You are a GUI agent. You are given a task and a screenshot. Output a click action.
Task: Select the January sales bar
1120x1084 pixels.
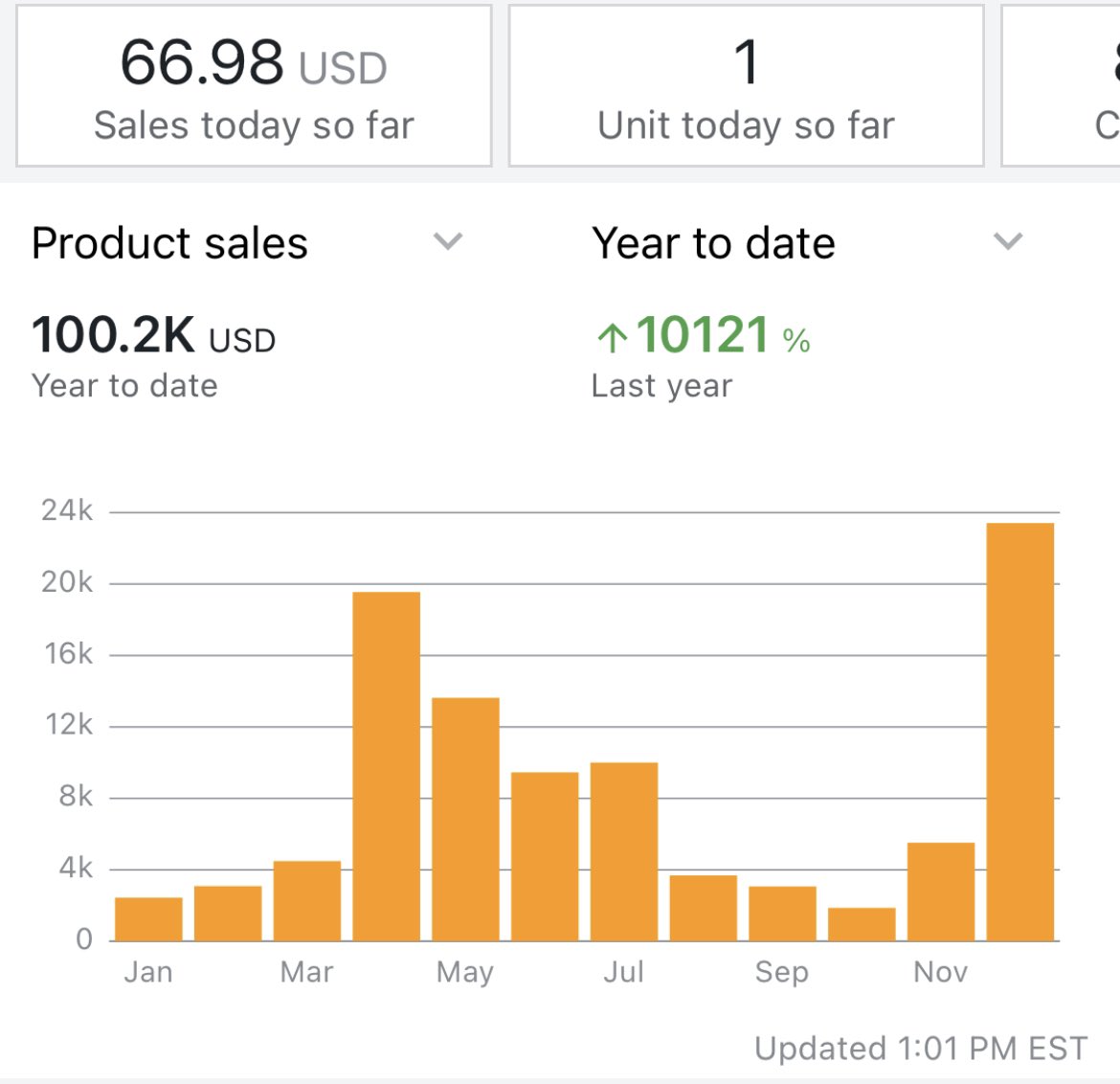tap(148, 919)
